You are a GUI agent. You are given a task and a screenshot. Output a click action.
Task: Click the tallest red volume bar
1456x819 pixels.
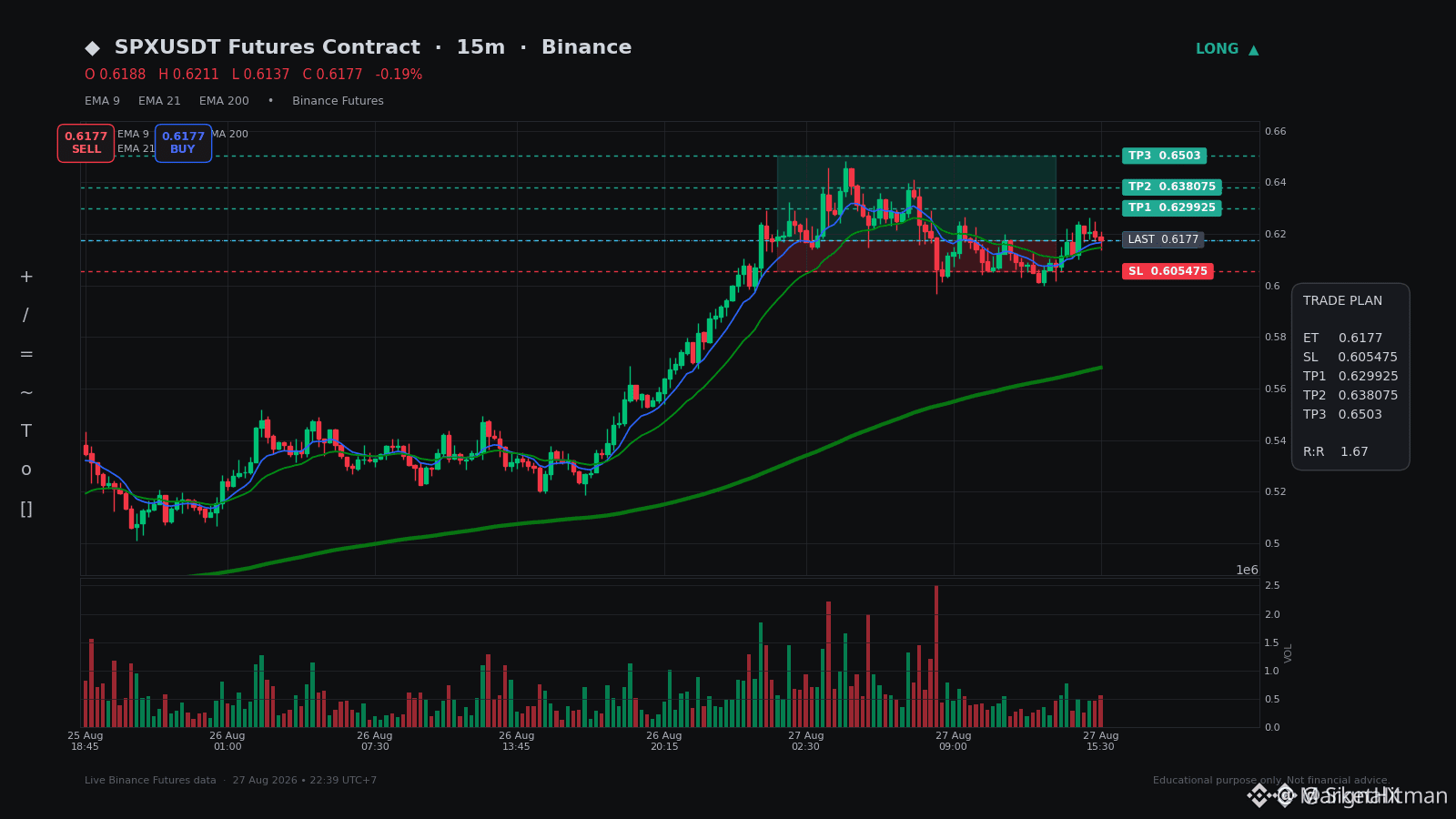pyautogui.click(x=935, y=656)
